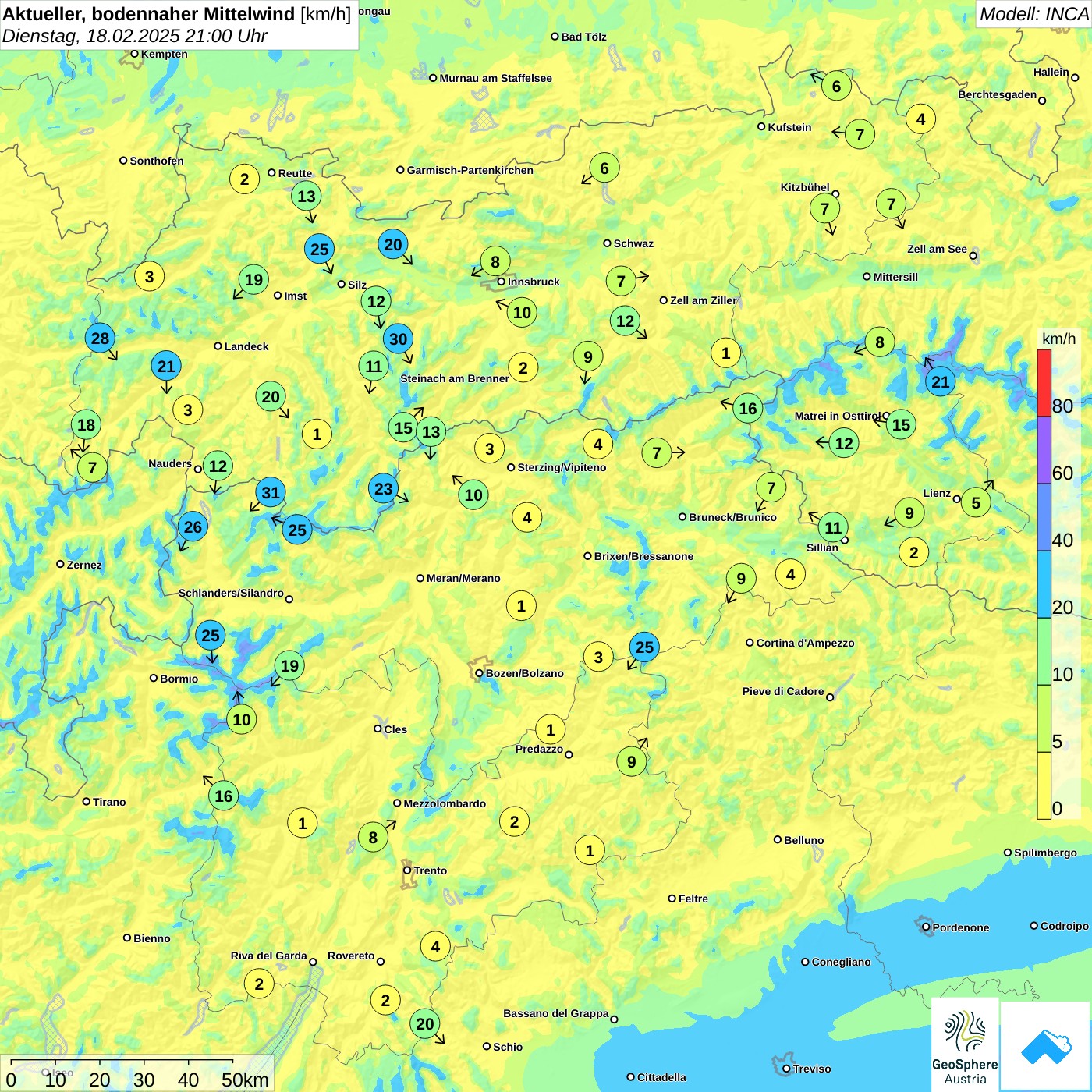
Task: Click the 11 km/h marker at Sillian
Action: click(833, 527)
